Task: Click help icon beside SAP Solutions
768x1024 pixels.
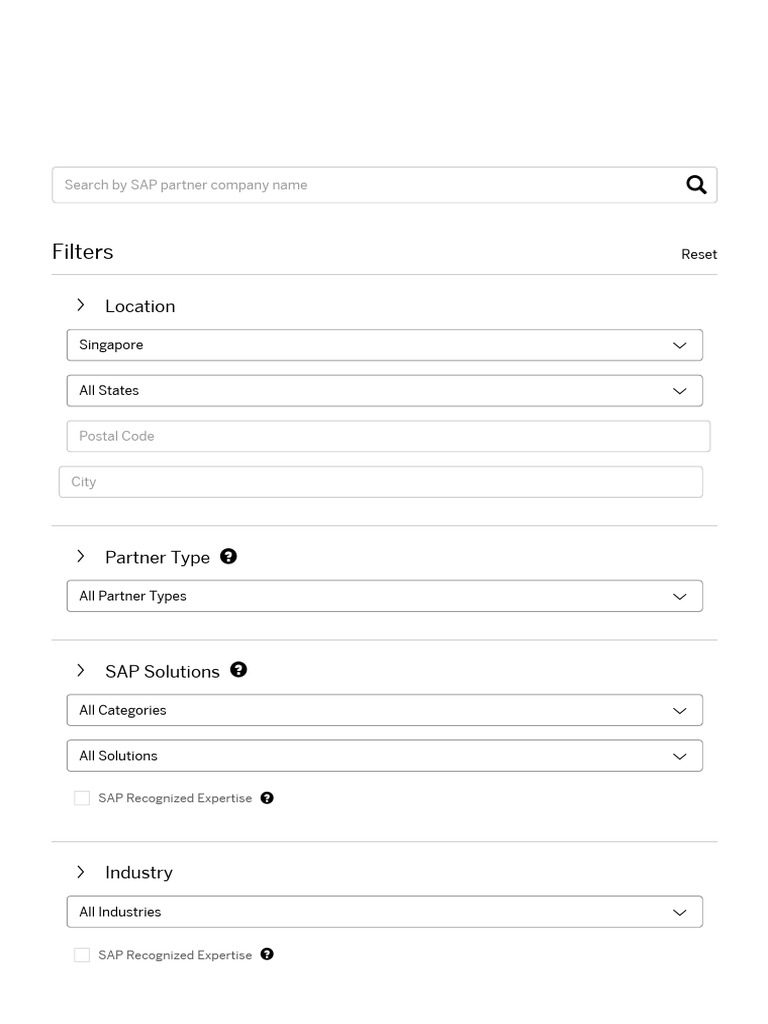Action: pos(238,670)
